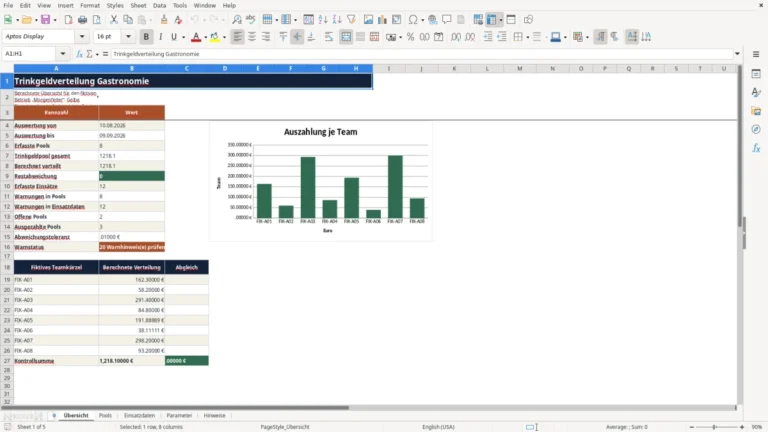Open the Sidebar Gallery icon

[756, 111]
